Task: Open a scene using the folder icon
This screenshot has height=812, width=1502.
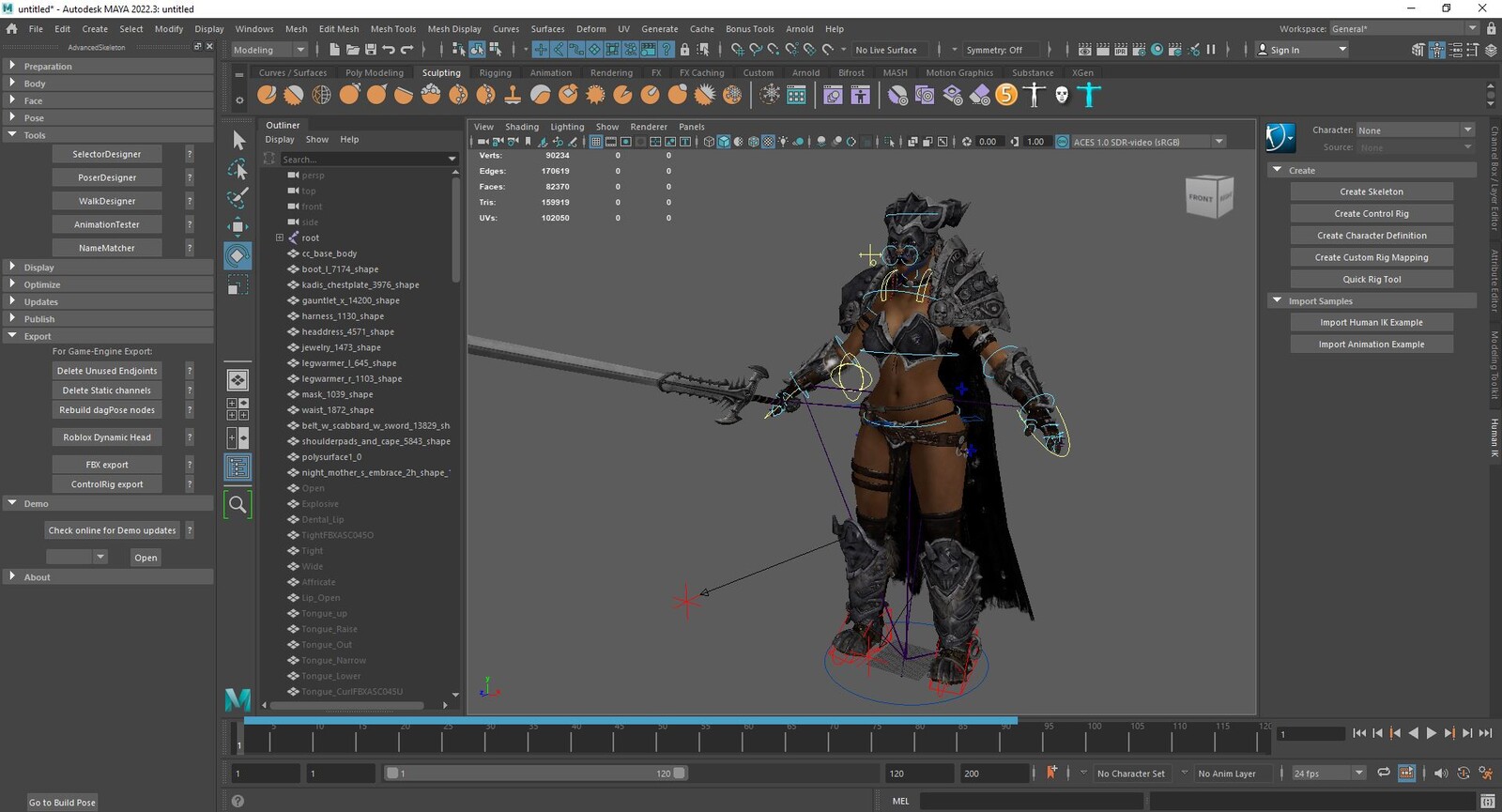Action: [352, 50]
